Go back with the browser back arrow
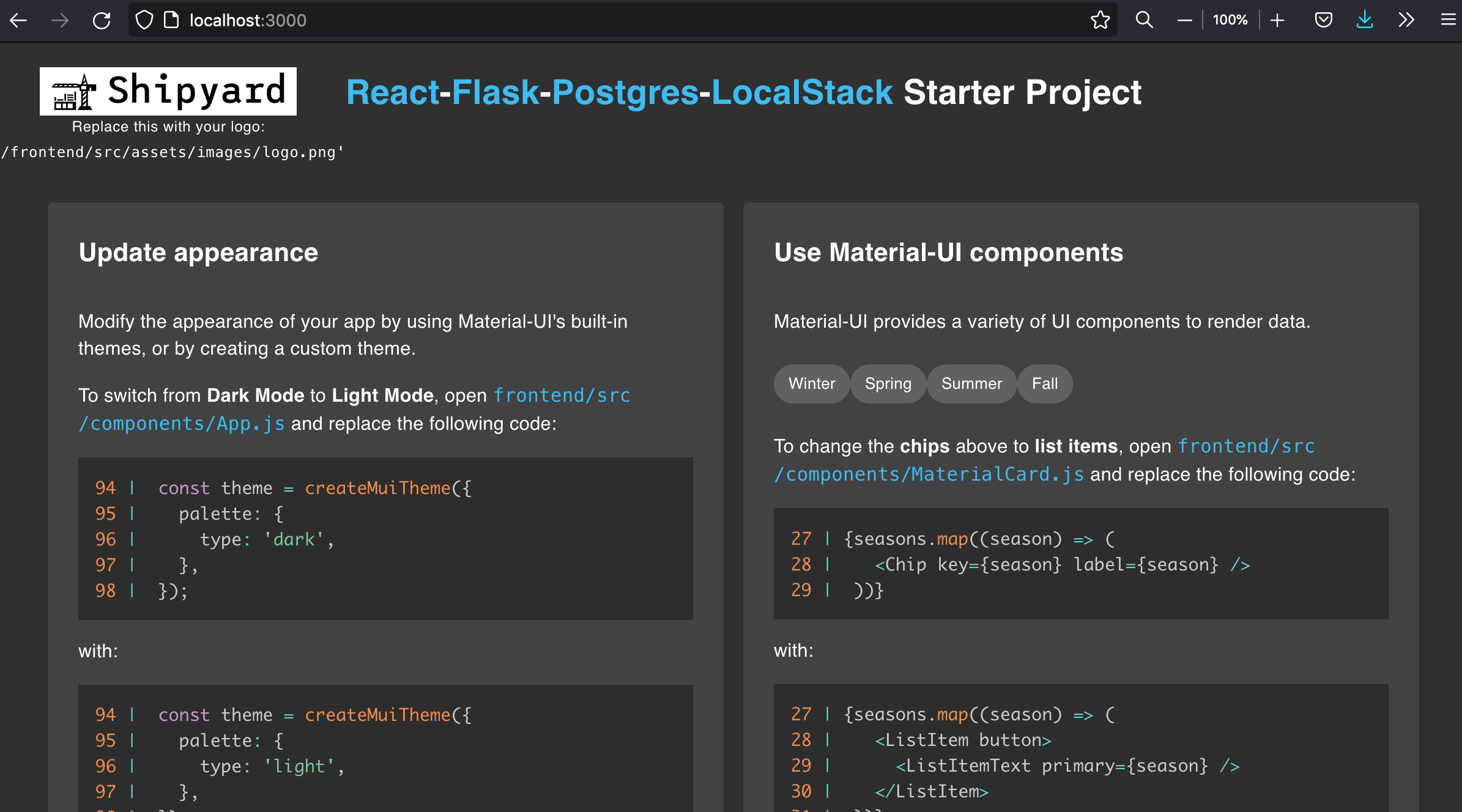Screen dimensions: 1462x812 pyautogui.click(x=18, y=20)
